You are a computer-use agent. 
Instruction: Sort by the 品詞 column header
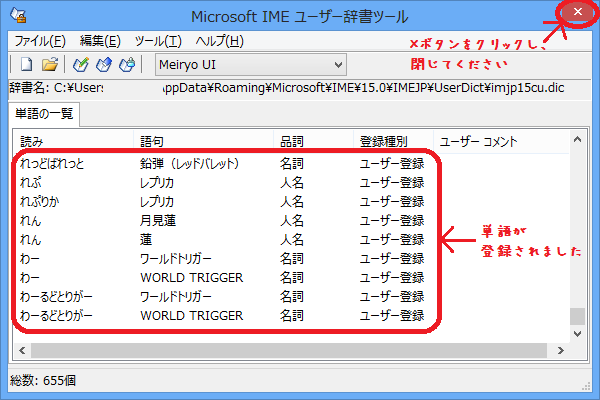(314, 142)
